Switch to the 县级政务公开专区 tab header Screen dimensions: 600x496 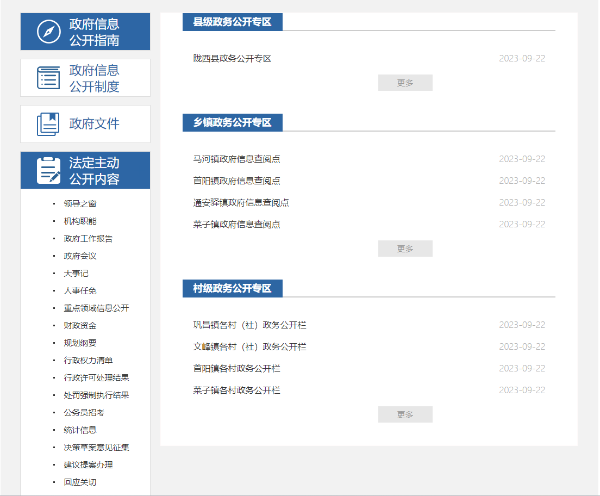234,21
